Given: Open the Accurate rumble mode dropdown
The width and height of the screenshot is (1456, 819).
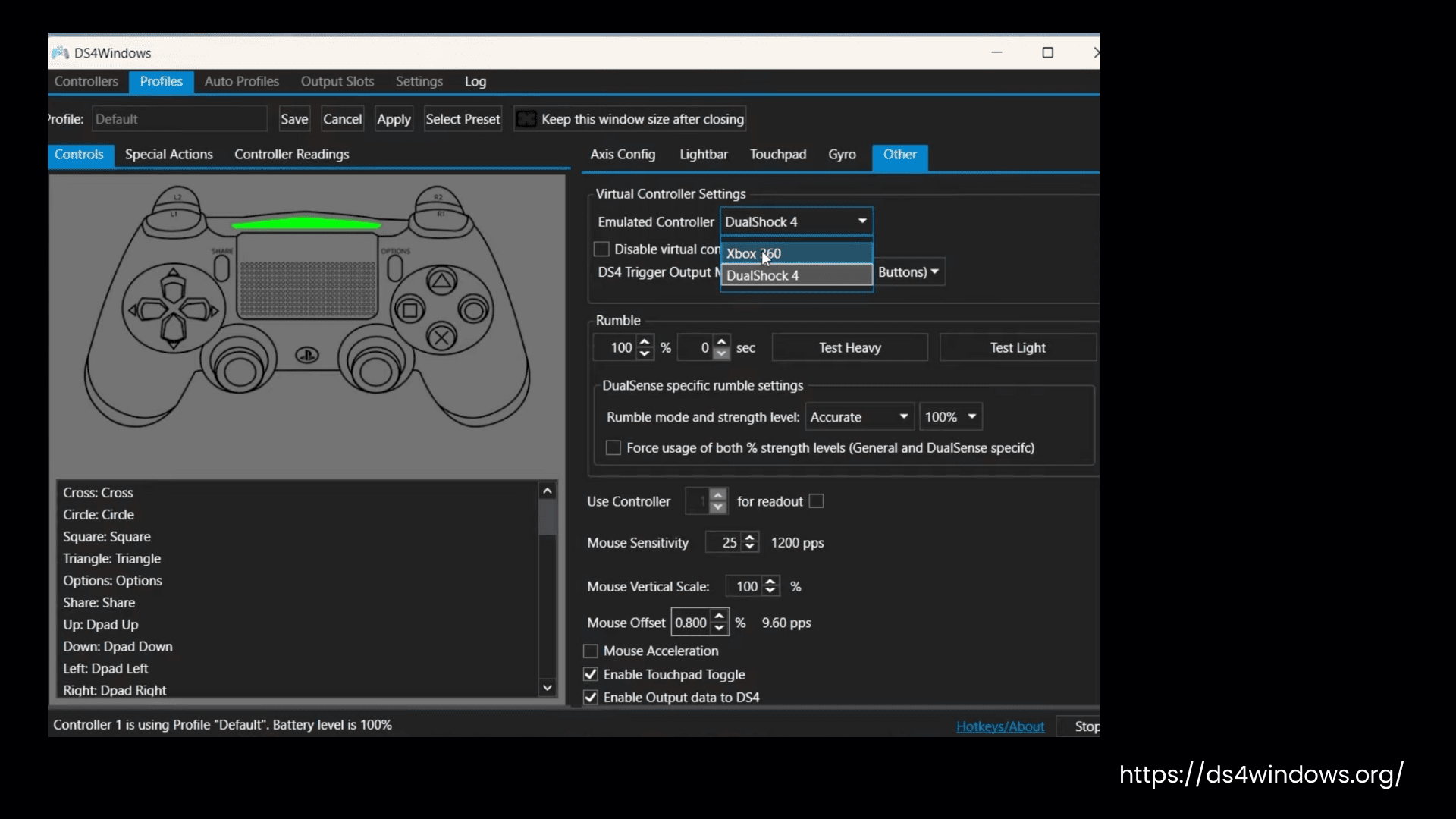Looking at the screenshot, I should [x=859, y=416].
